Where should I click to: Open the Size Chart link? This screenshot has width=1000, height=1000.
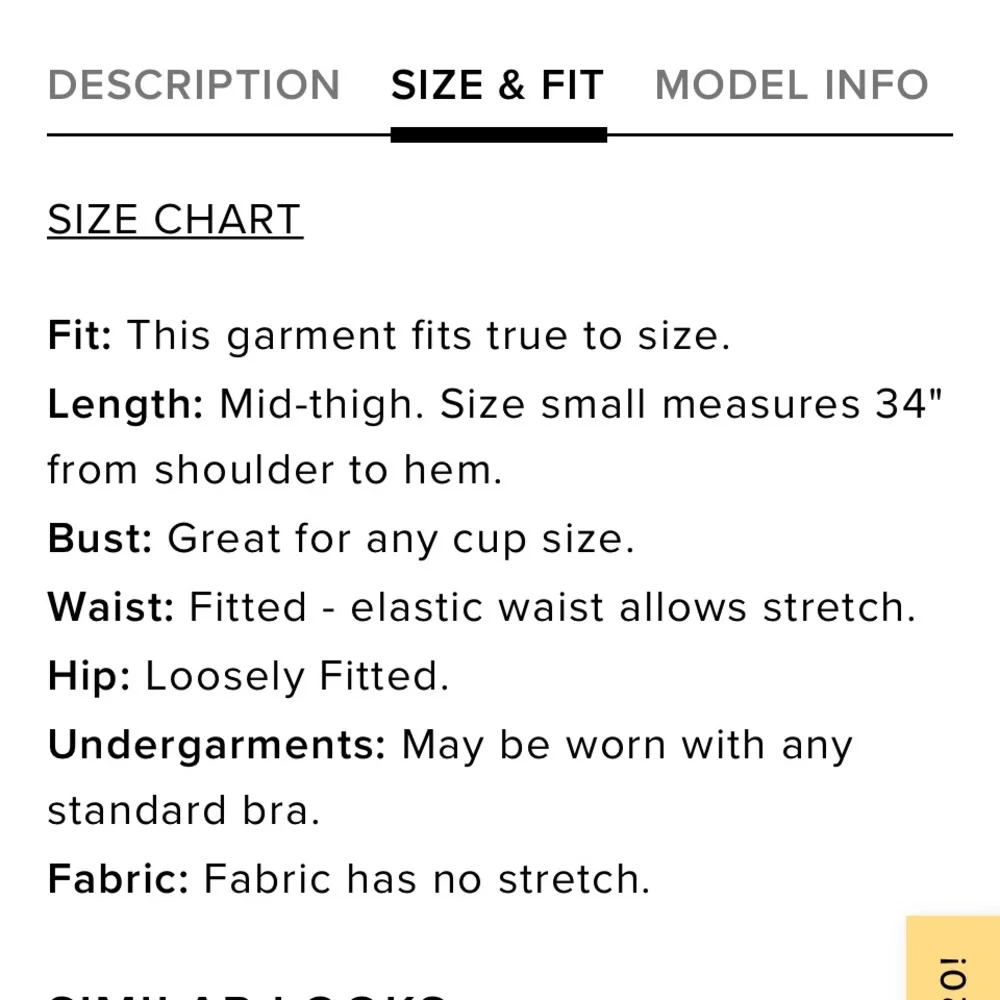point(174,220)
